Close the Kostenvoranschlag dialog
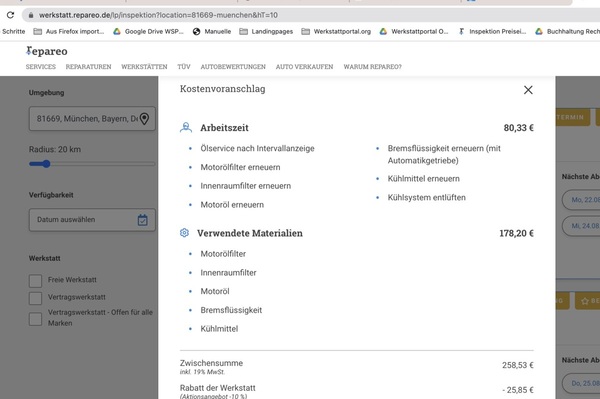This screenshot has height=399, width=600. (528, 90)
